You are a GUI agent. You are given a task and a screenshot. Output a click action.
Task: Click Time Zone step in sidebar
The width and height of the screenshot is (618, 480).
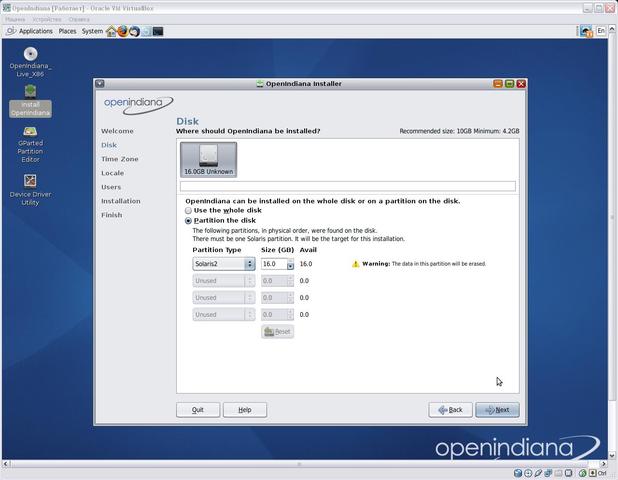point(119,159)
